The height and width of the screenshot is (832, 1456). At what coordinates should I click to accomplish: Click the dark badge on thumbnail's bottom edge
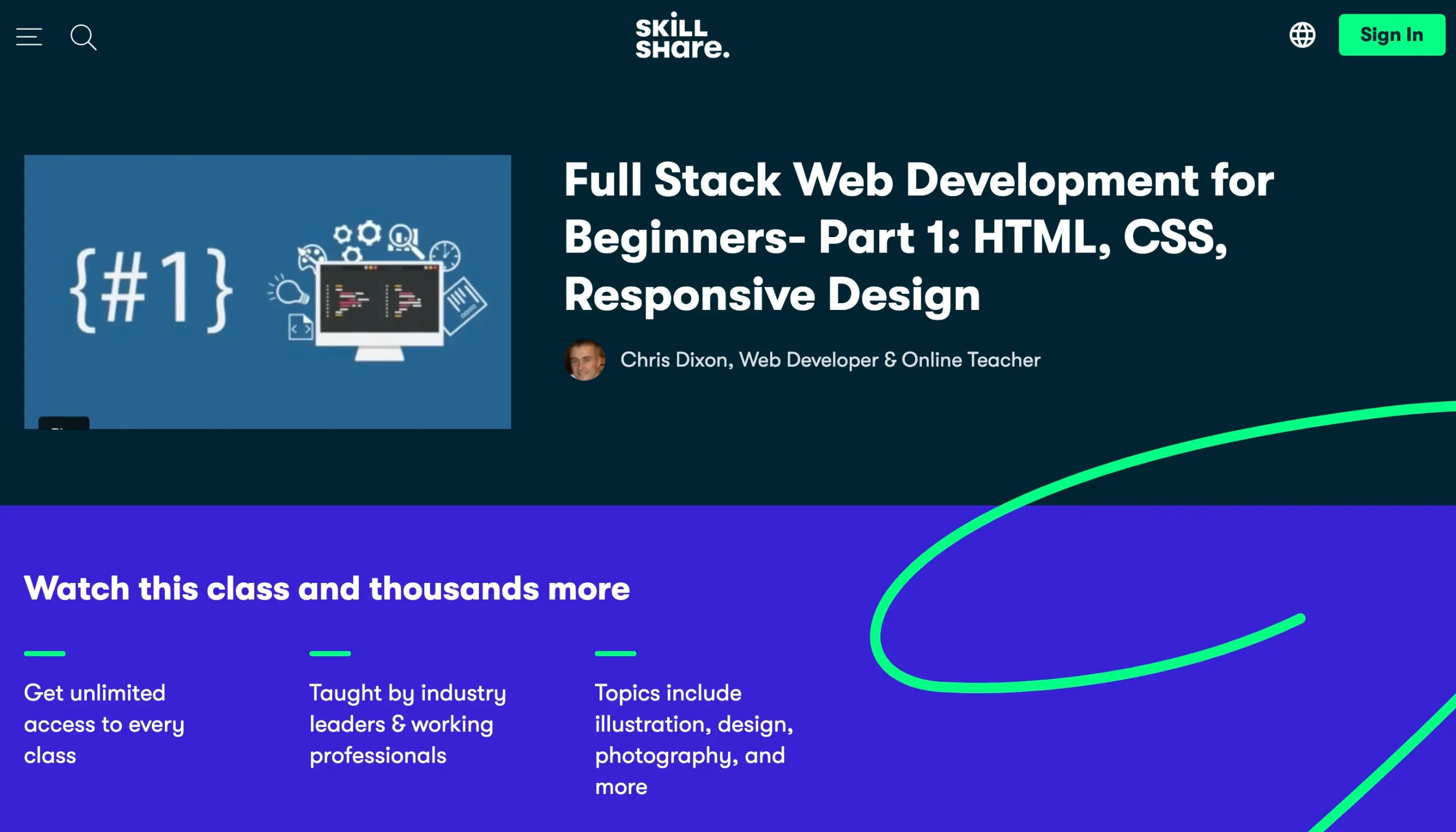coord(64,423)
